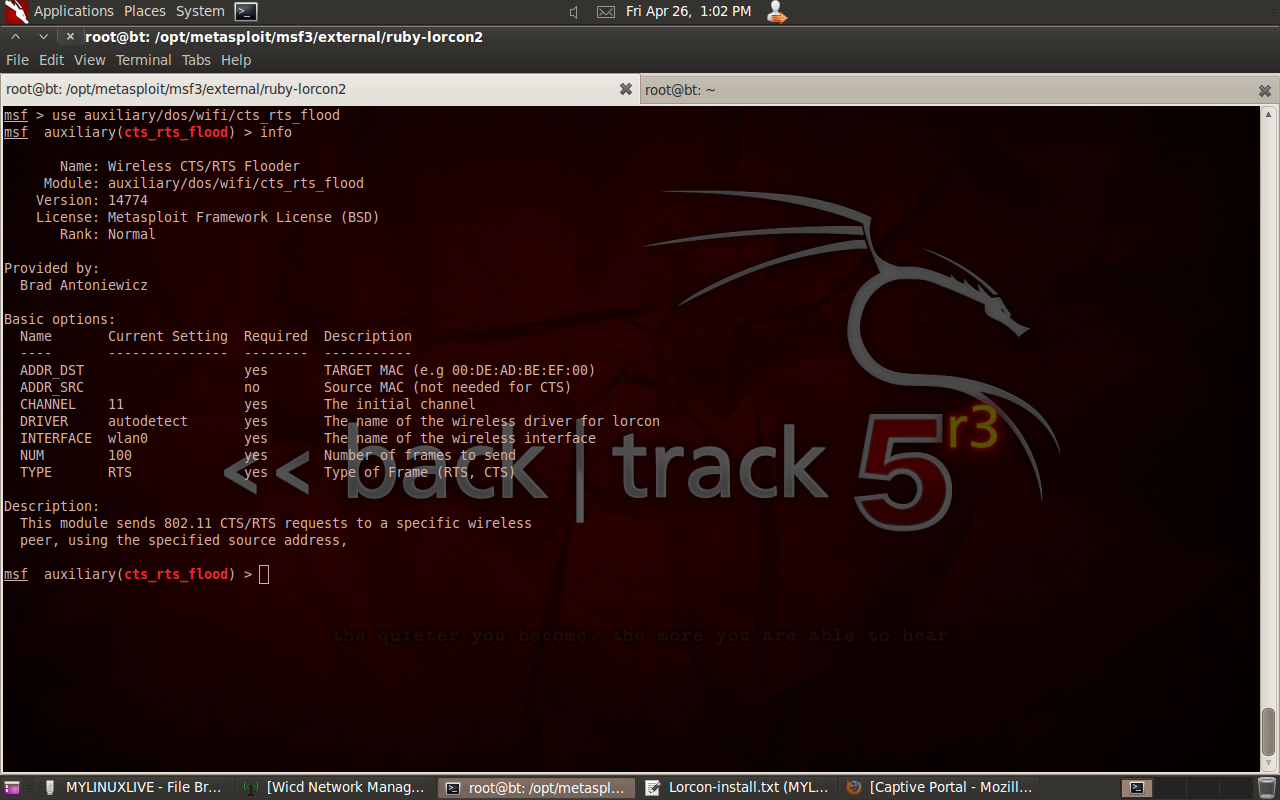This screenshot has width=1280, height=800.
Task: Click the "TYPE" option name
Action: click(x=36, y=472)
